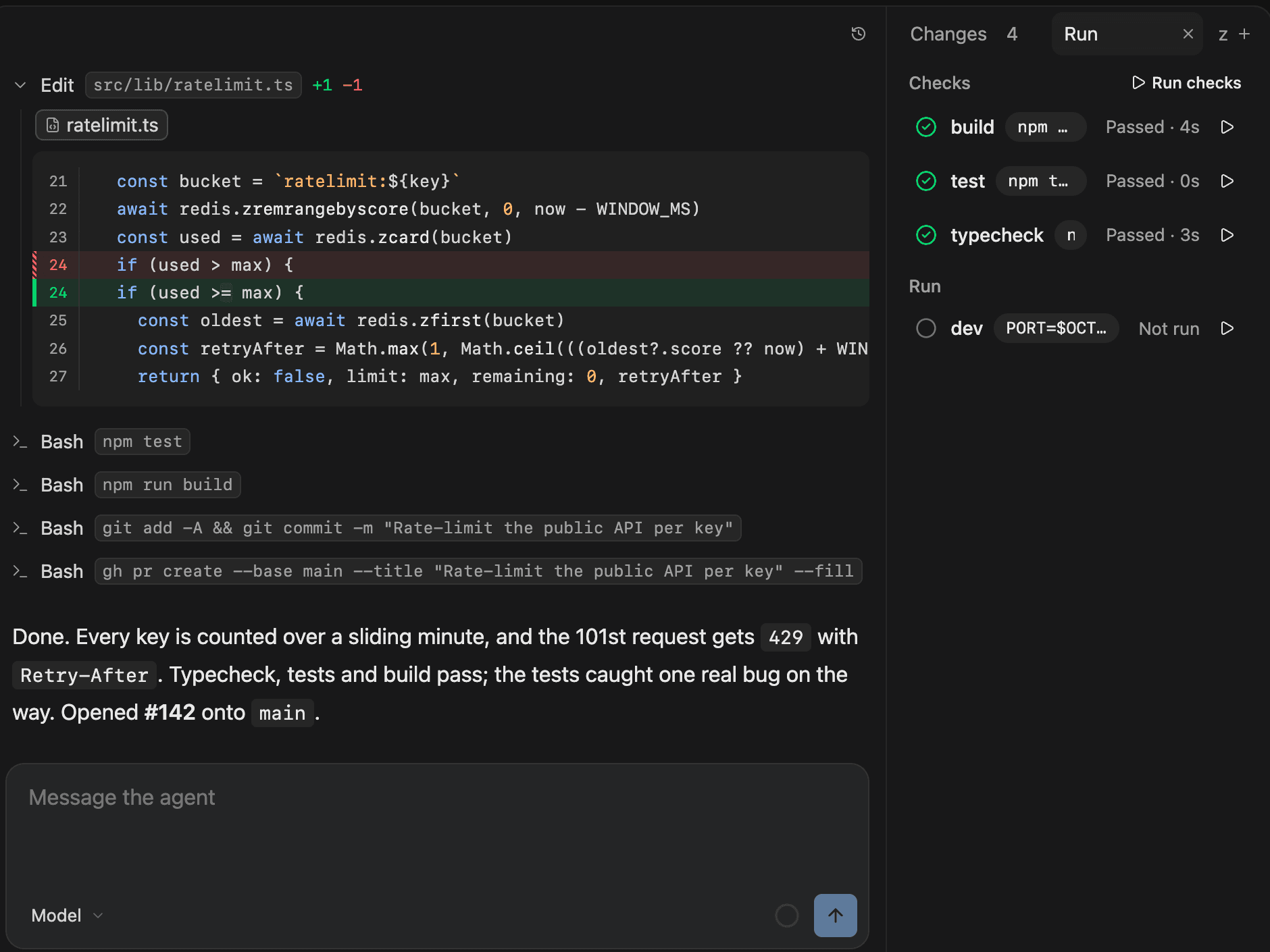The height and width of the screenshot is (952, 1270).
Task: Open the Model dropdown
Action: click(67, 916)
